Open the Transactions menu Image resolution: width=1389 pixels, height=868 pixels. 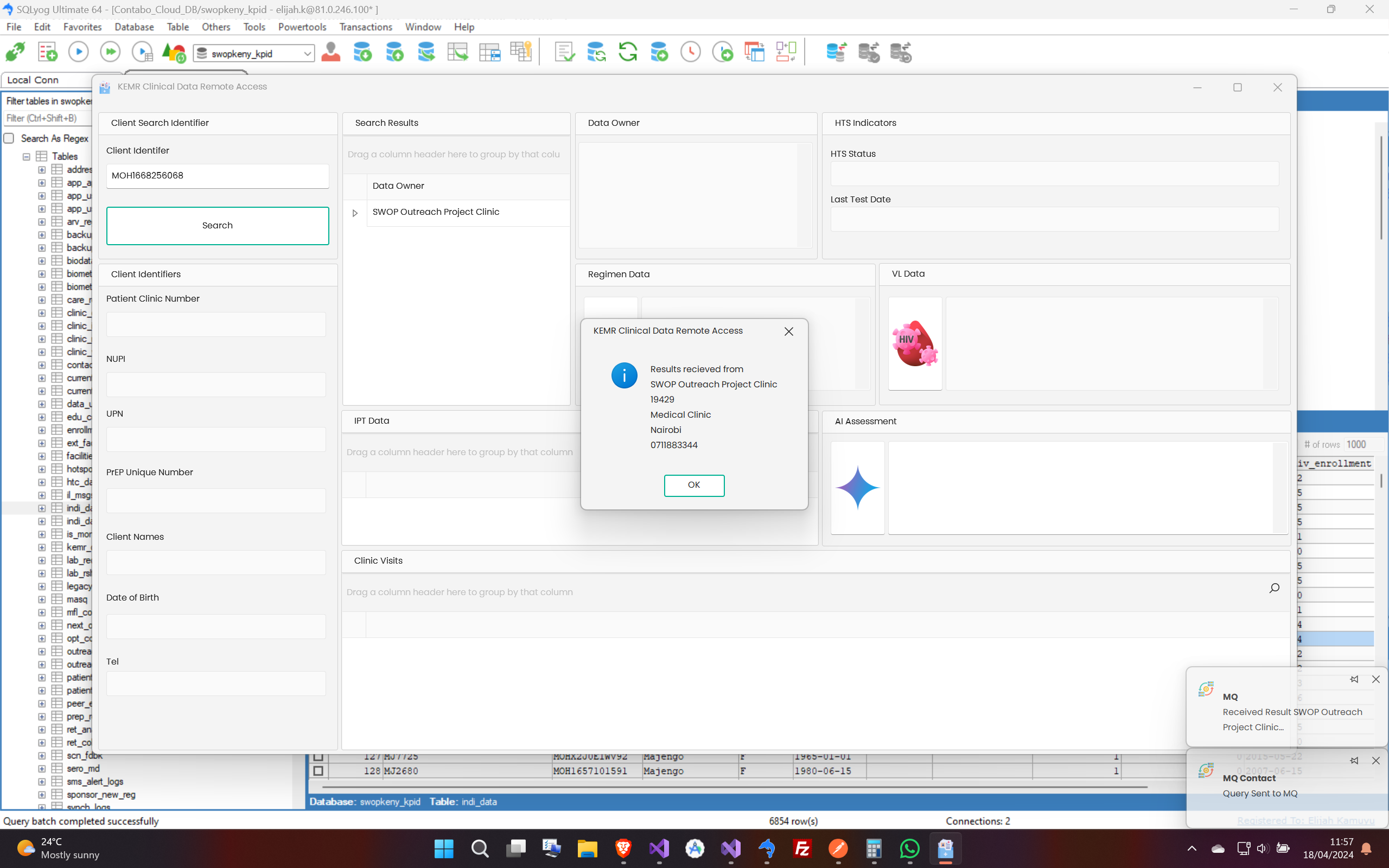[x=366, y=27]
